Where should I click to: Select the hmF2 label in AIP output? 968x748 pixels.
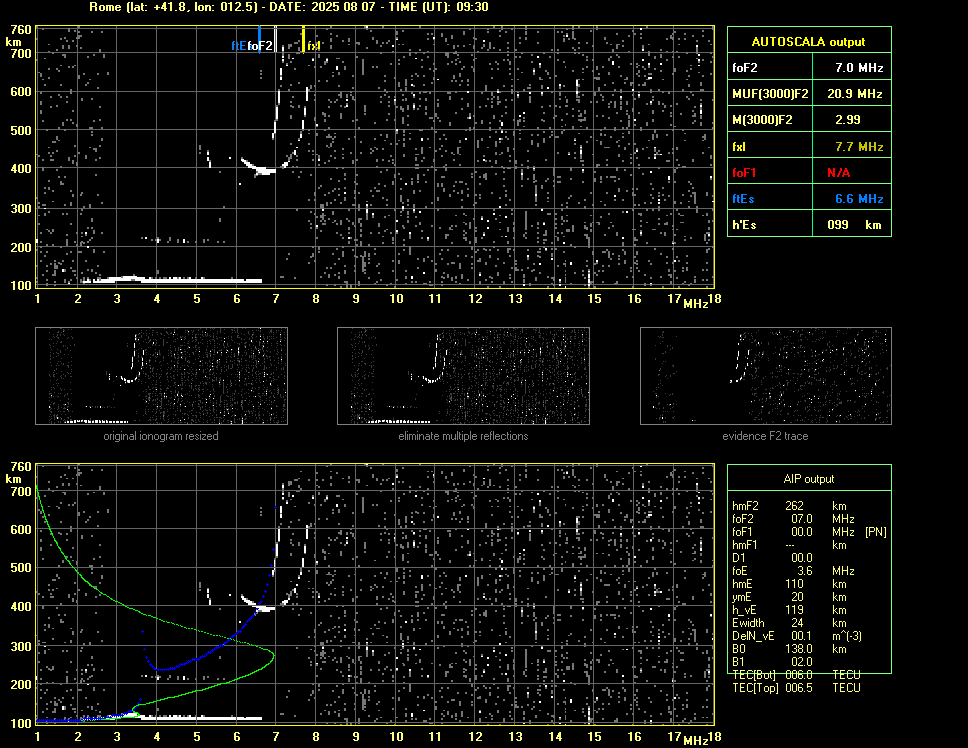coord(746,506)
